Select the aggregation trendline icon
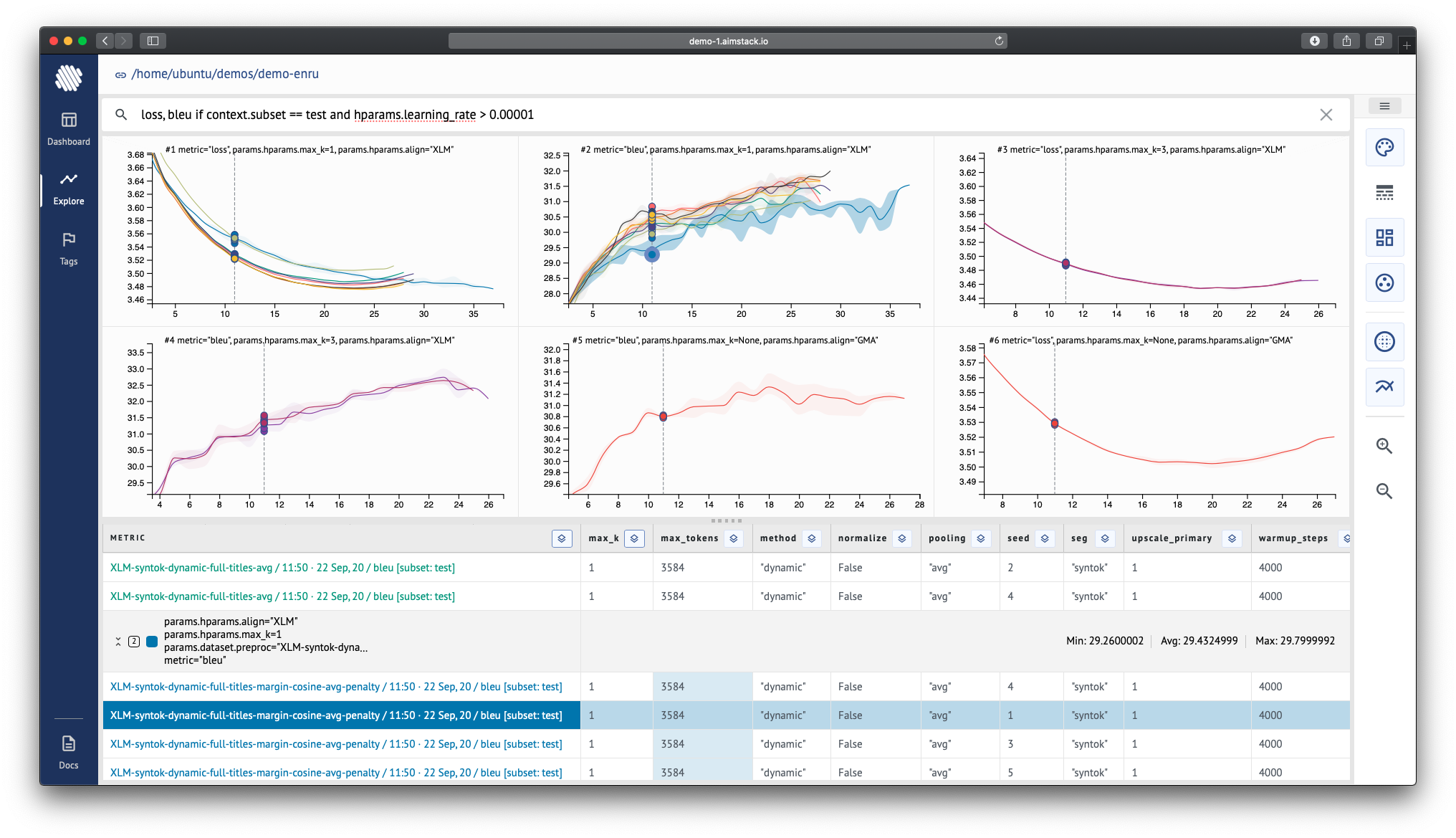The width and height of the screenshot is (1456, 838). pos(1384,386)
